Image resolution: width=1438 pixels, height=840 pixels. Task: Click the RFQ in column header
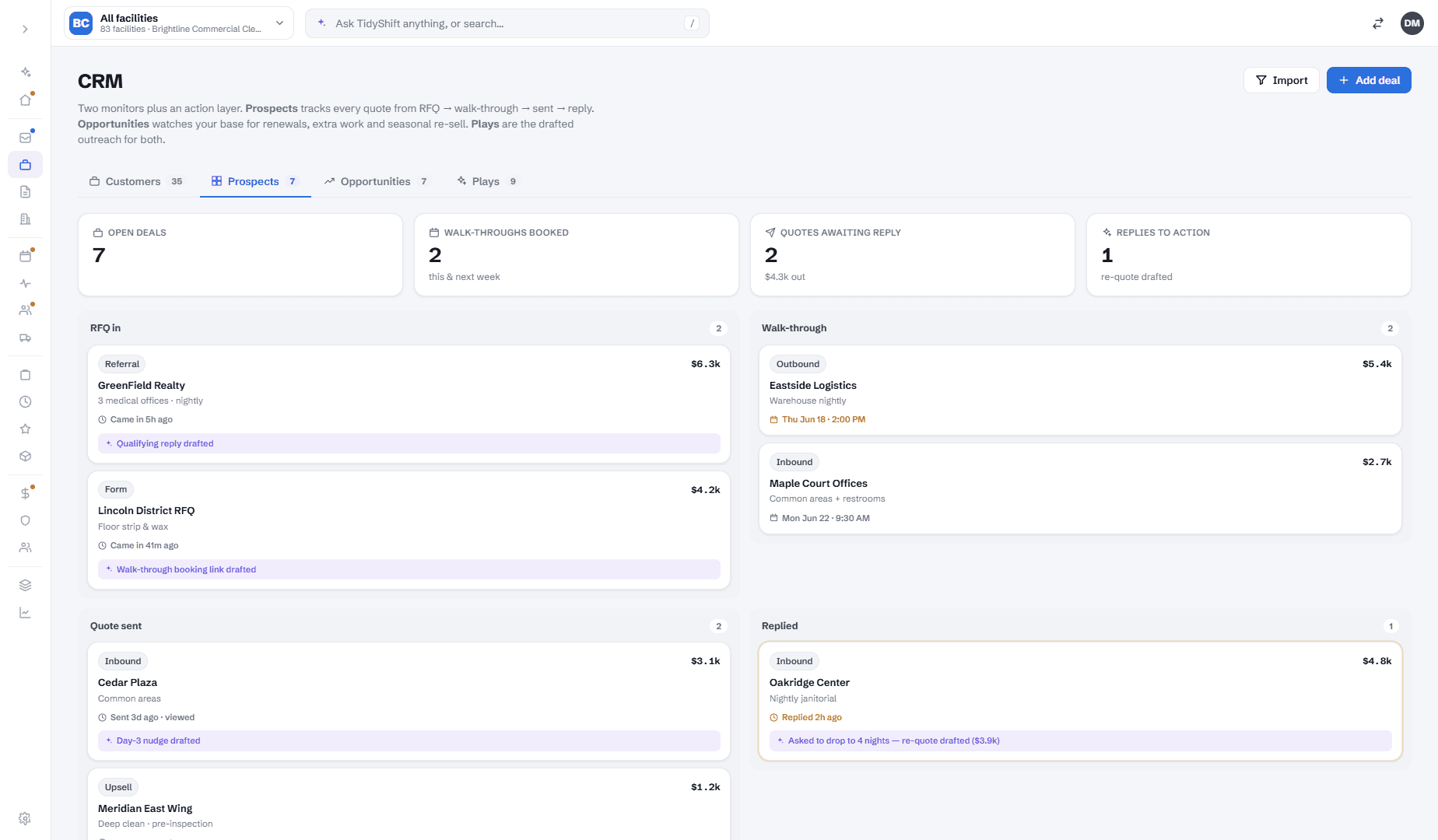(105, 328)
